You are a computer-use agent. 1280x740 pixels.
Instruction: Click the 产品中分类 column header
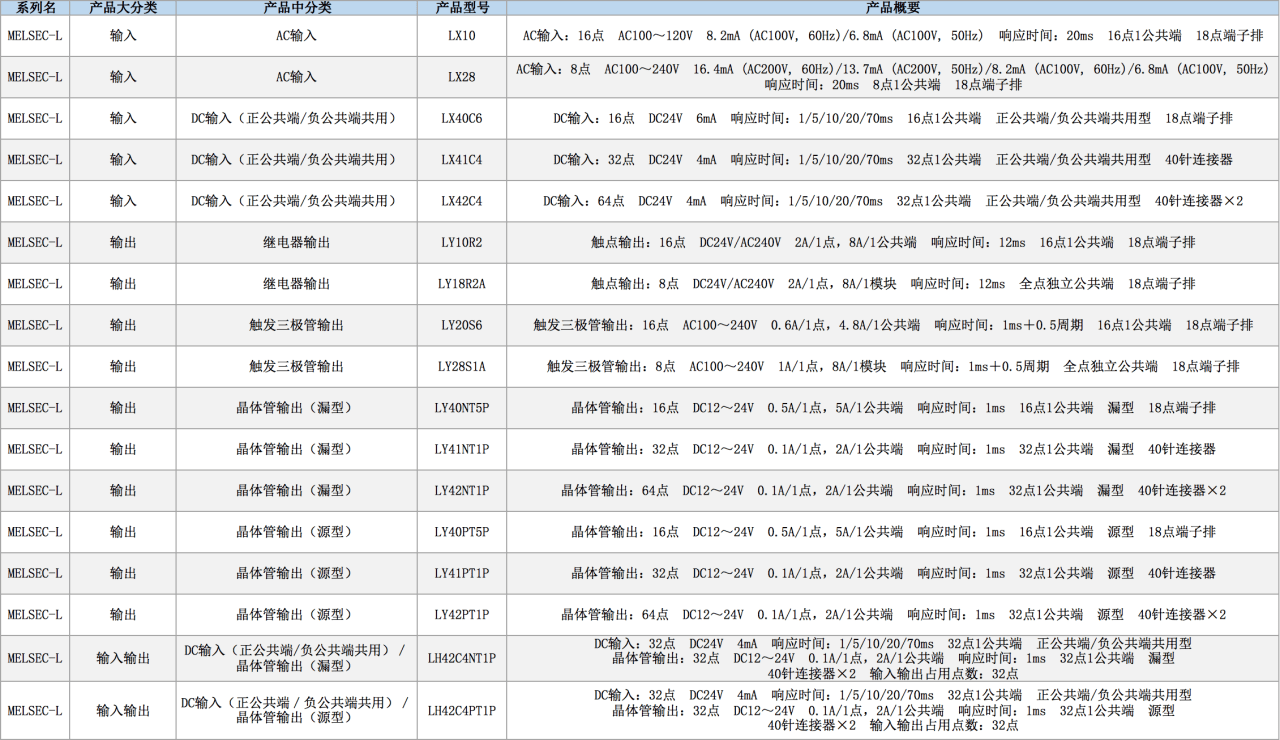[x=296, y=9]
